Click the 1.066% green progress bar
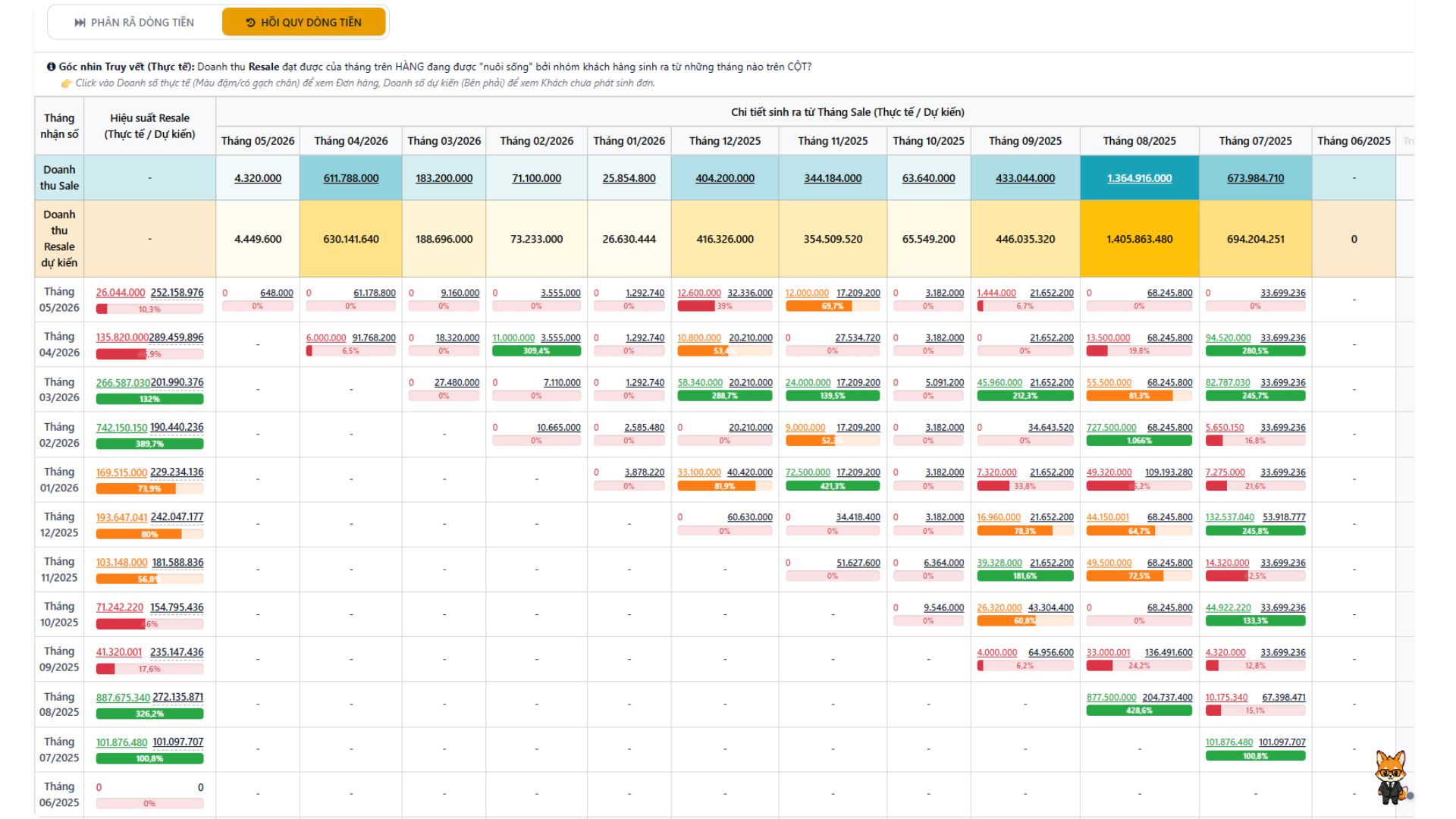 coord(1139,441)
